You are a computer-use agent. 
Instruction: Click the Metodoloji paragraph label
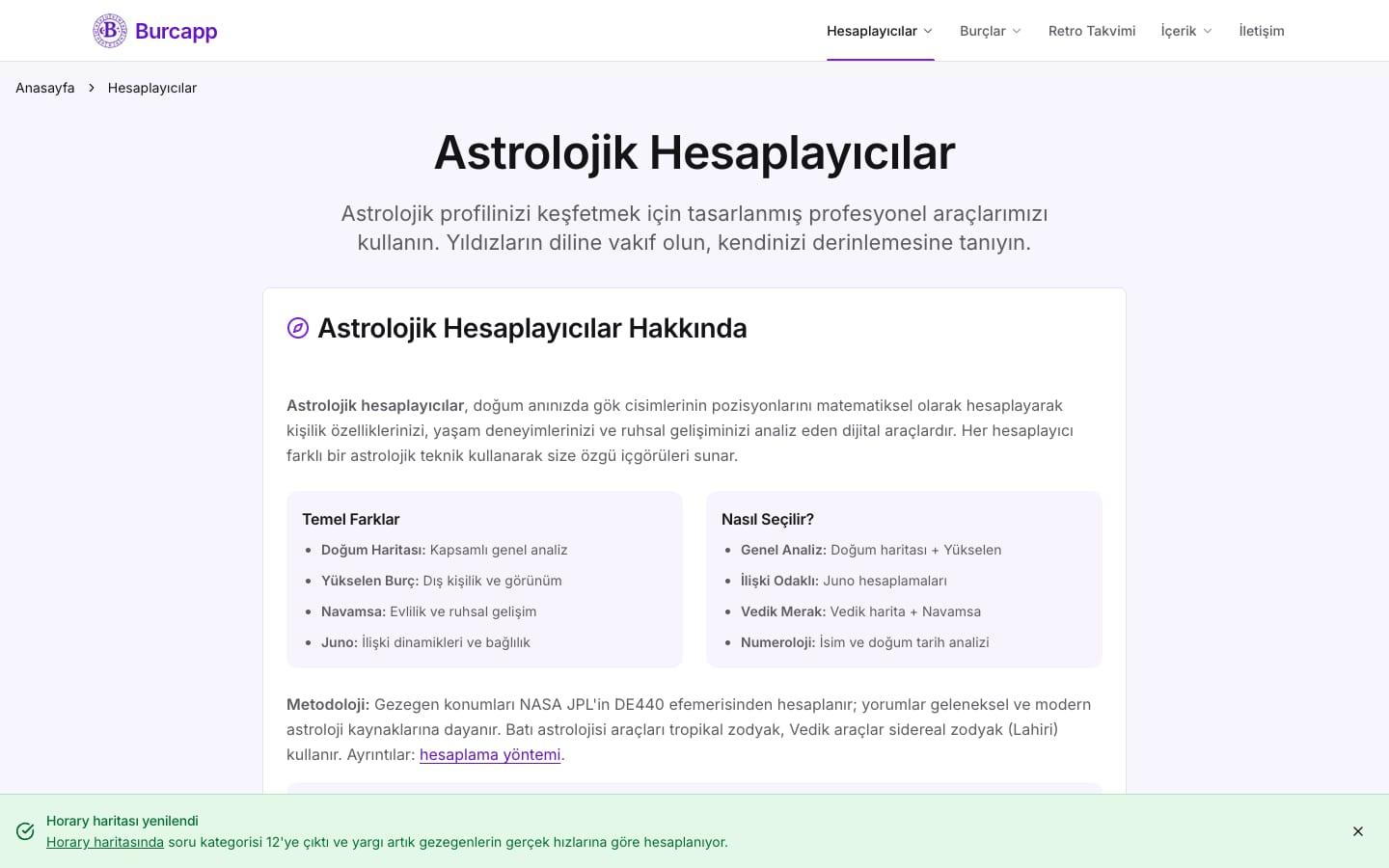coord(328,704)
